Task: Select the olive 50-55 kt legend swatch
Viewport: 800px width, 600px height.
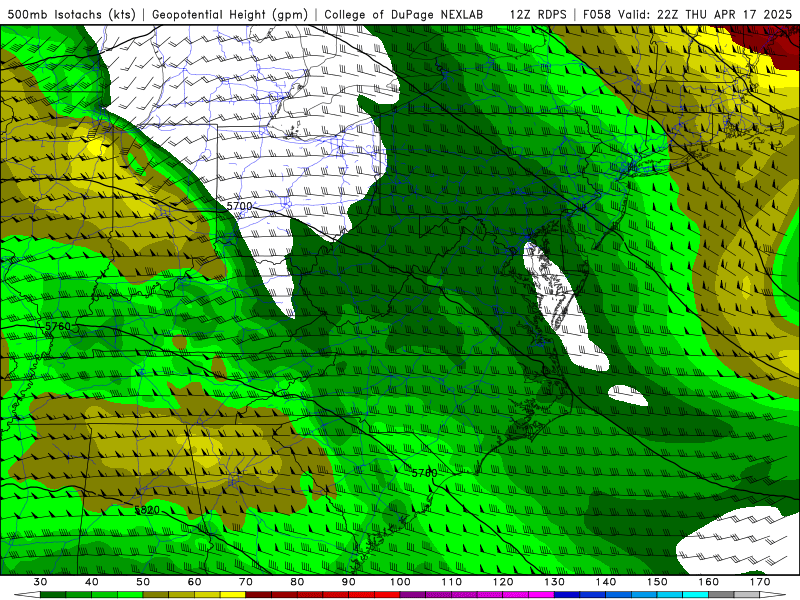Action: click(x=156, y=595)
